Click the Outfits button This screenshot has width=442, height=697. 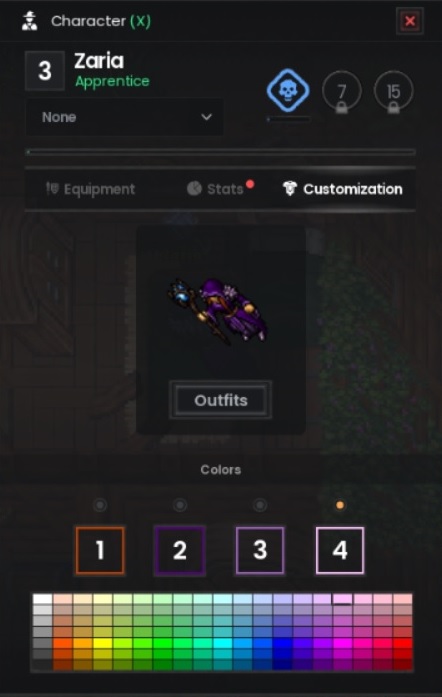tap(221, 400)
